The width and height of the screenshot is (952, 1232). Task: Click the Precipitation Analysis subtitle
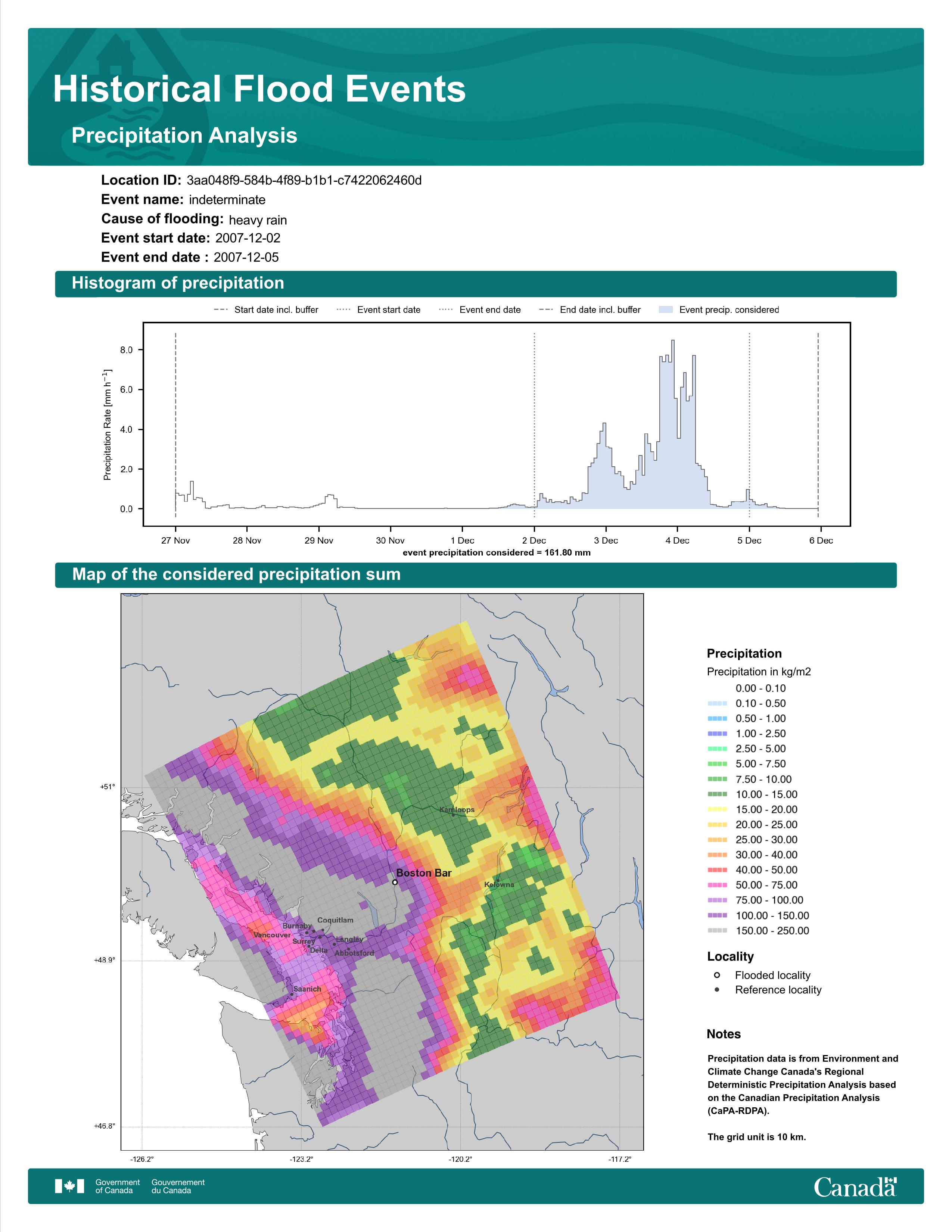pos(184,136)
